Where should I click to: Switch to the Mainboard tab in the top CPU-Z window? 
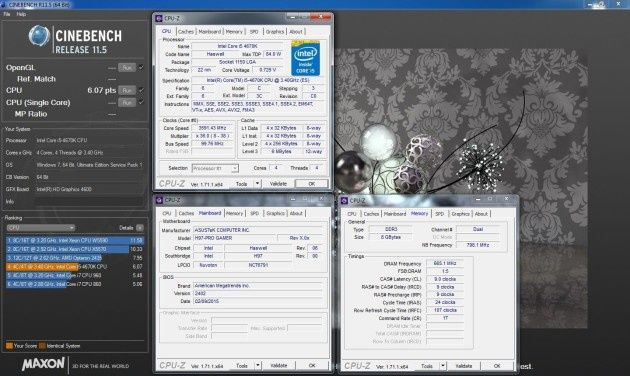[x=210, y=31]
